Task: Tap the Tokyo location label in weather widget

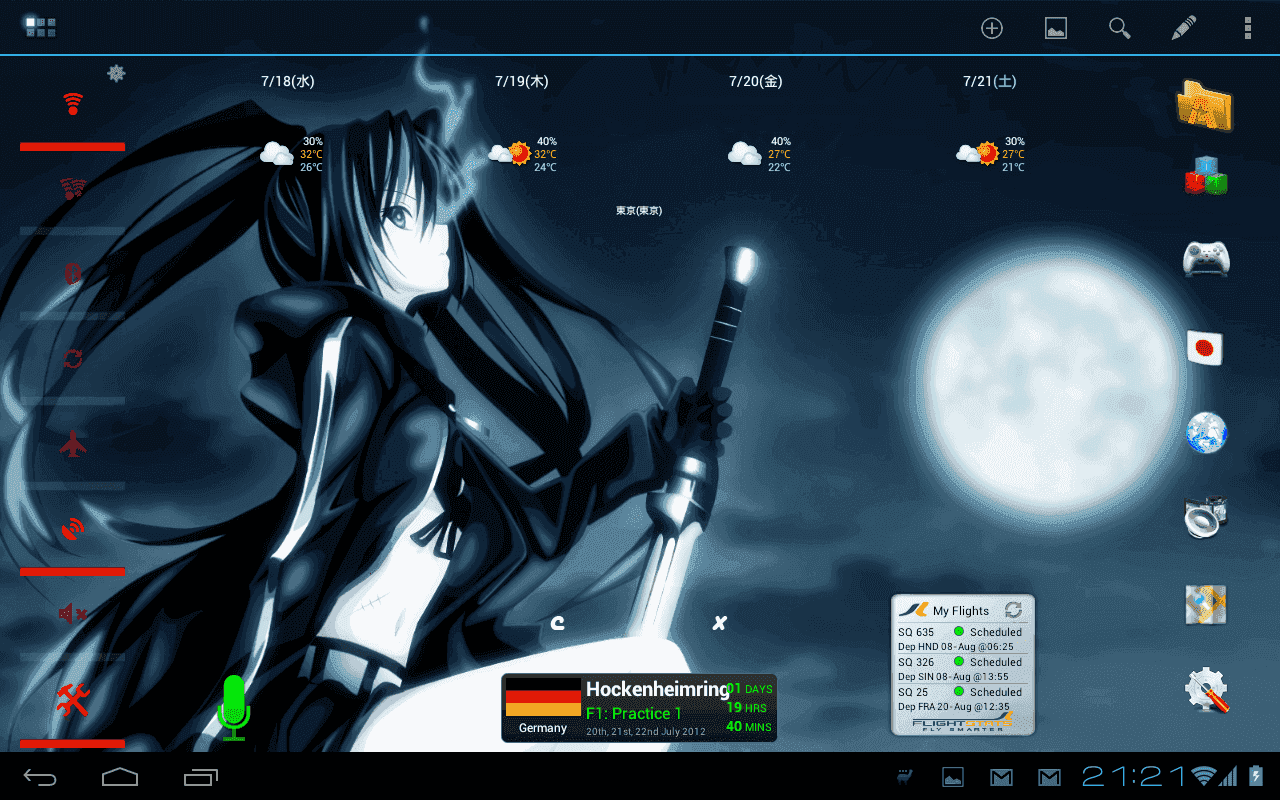Action: click(639, 210)
